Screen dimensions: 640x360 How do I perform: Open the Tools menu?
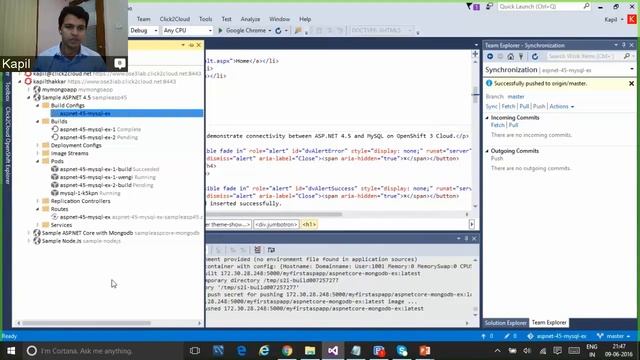tap(205, 19)
